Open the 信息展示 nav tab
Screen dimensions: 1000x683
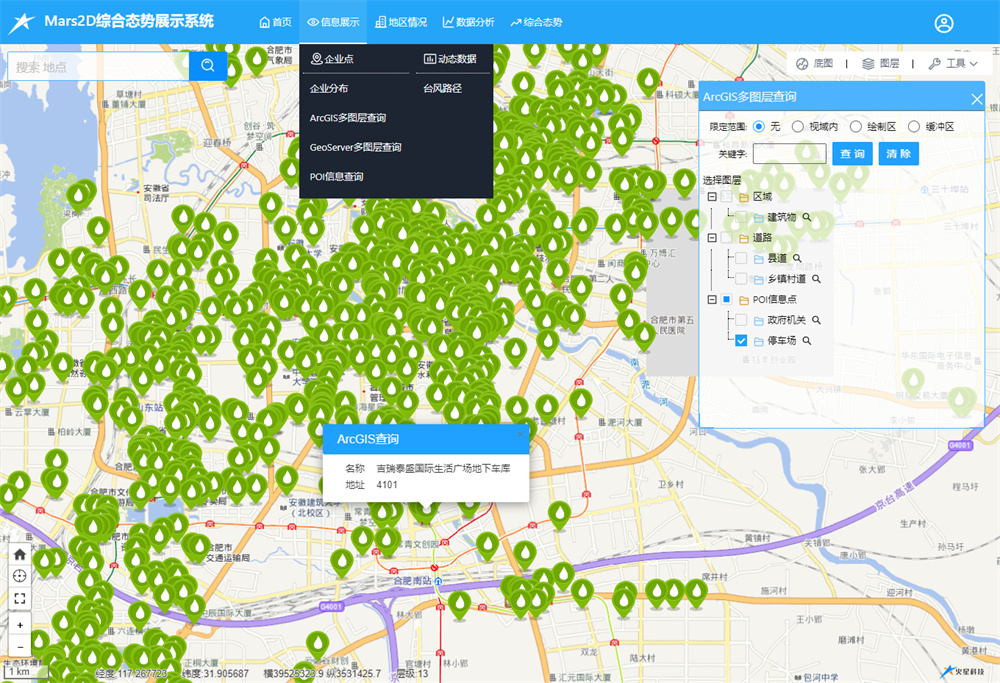pyautogui.click(x=333, y=22)
